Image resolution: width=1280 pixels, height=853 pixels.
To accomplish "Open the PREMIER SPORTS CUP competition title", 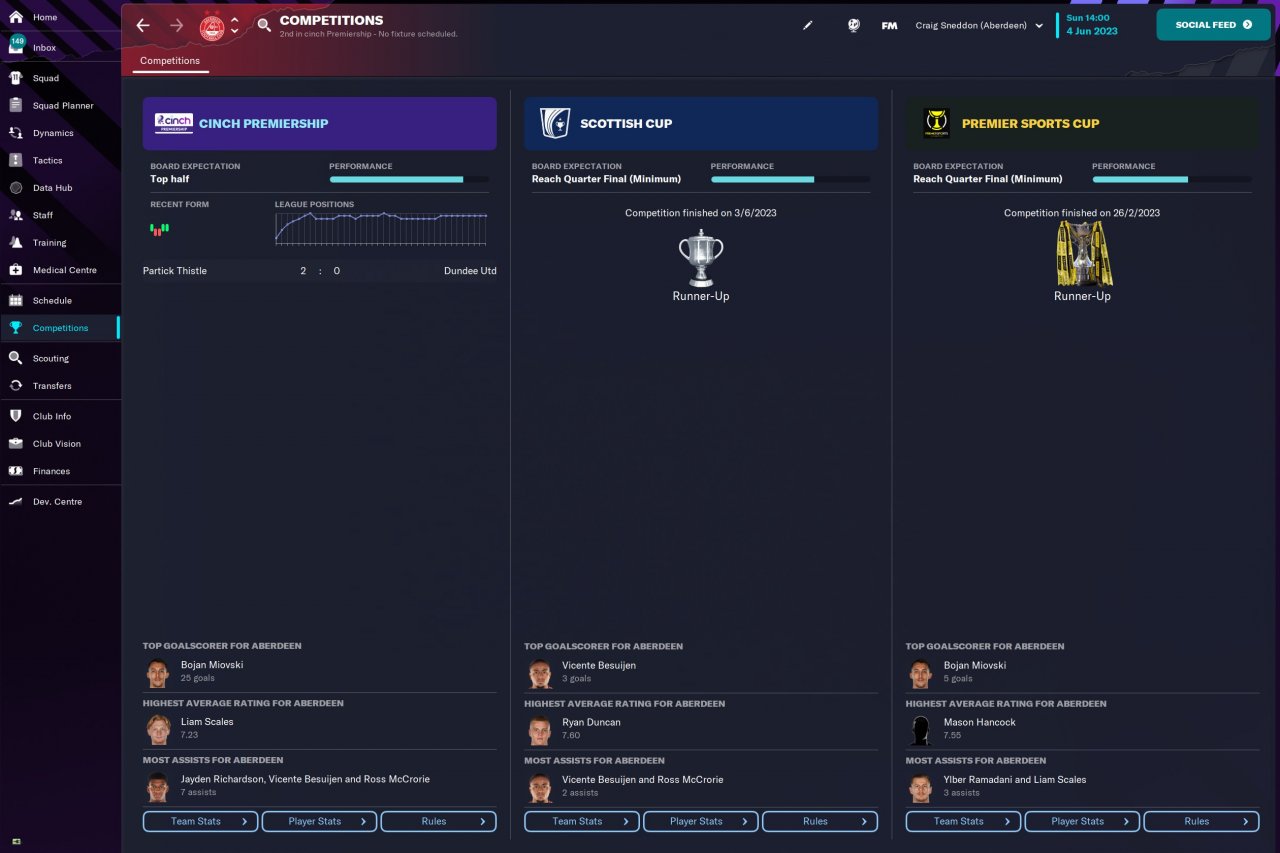I will pyautogui.click(x=1030, y=124).
